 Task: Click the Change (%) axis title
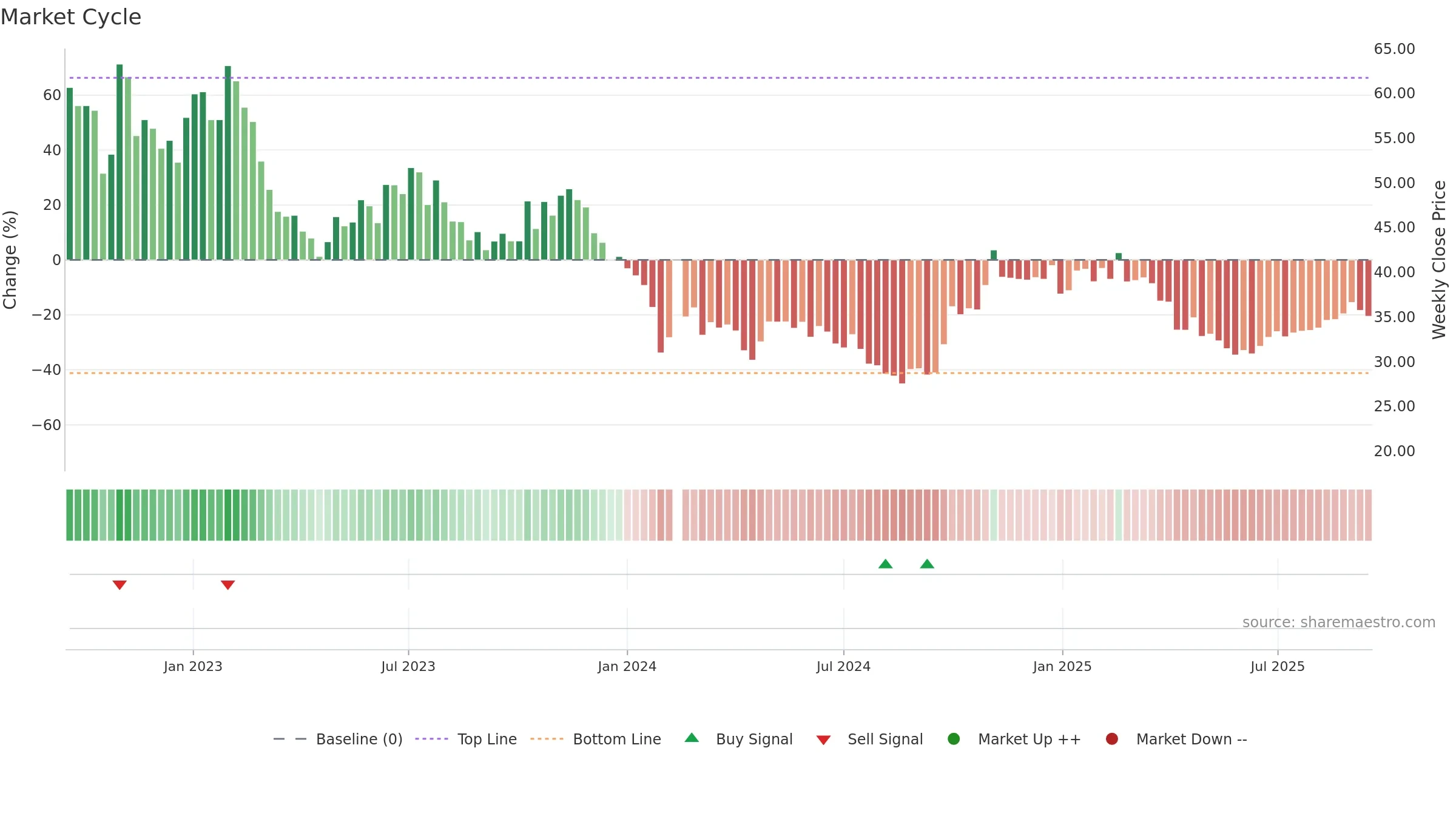(10, 260)
